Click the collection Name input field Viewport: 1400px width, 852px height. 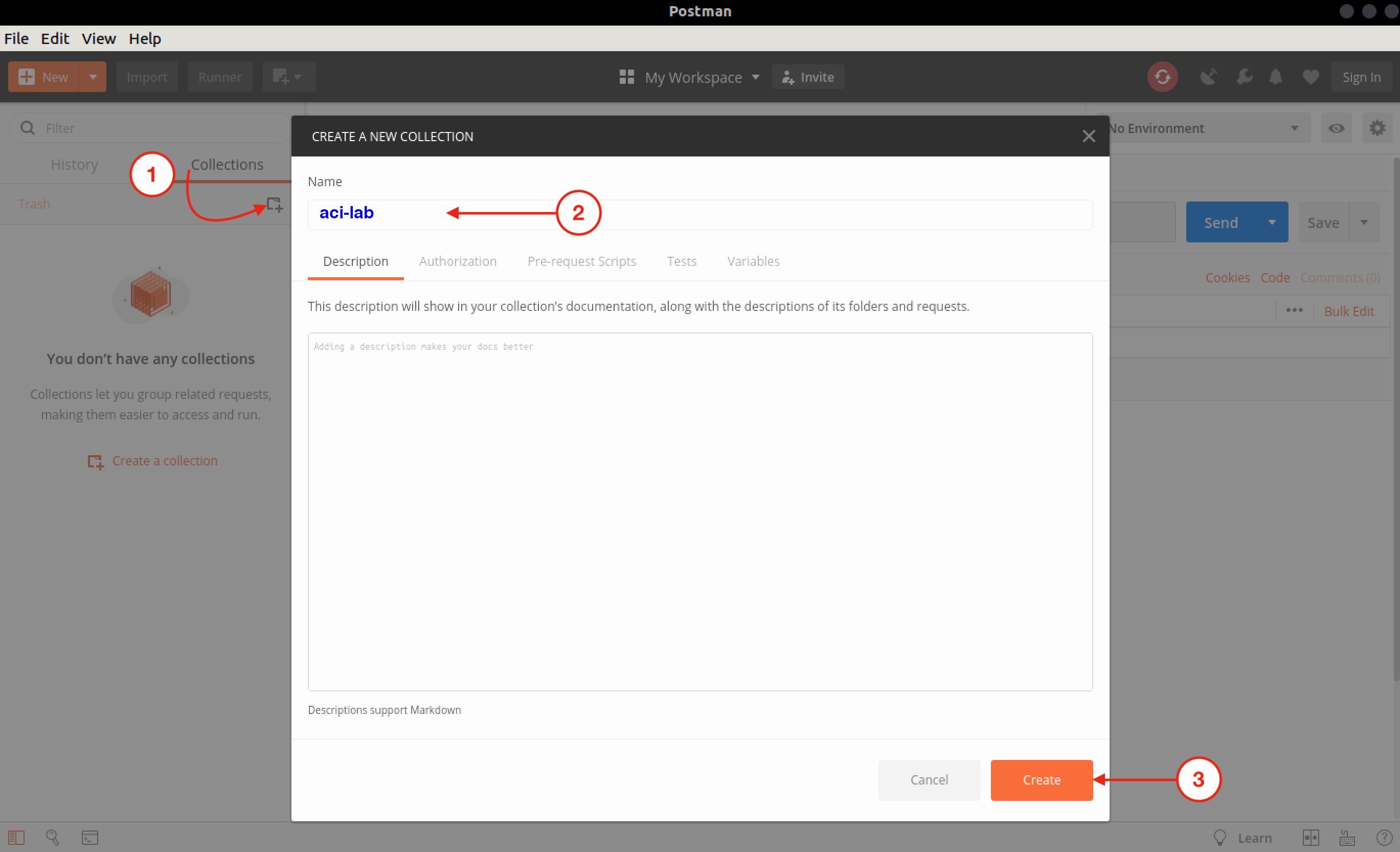pos(699,214)
